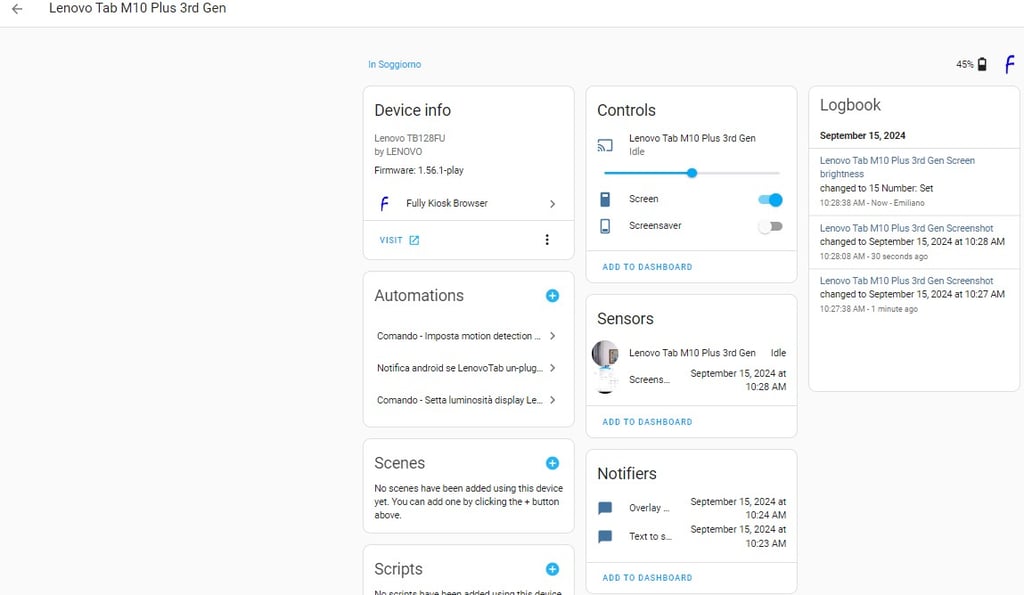Enable the Screensaver switch
Image resolution: width=1024 pixels, height=595 pixels.
770,227
